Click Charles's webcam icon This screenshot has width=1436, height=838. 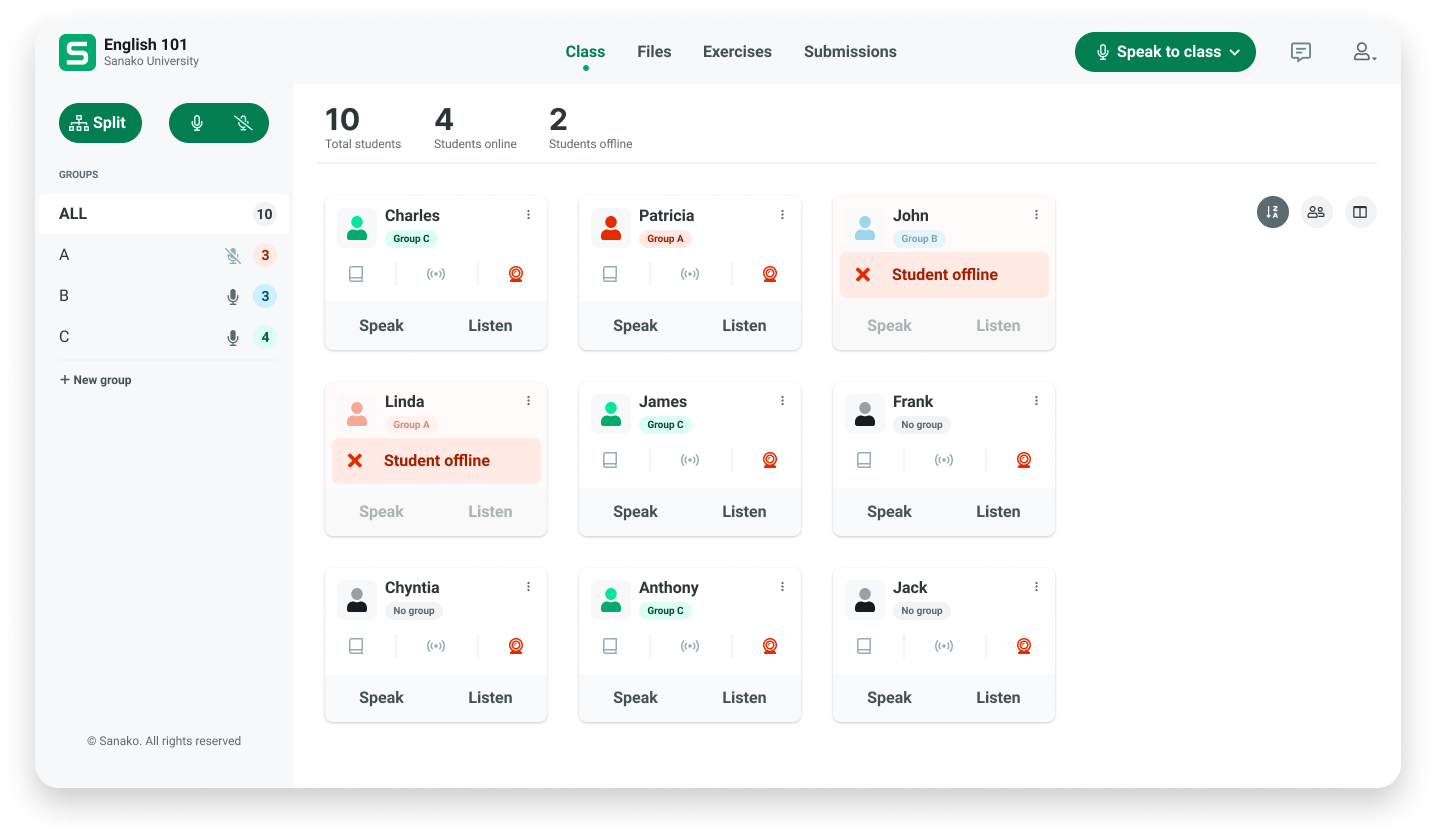(x=516, y=274)
